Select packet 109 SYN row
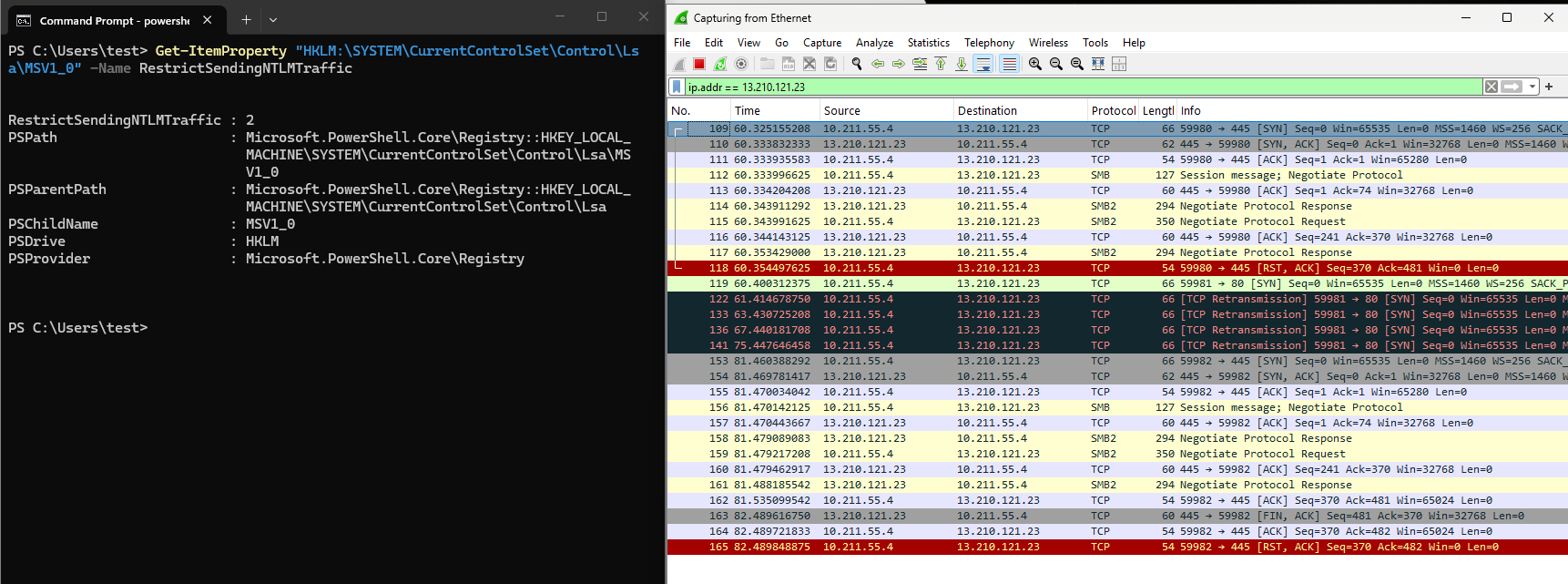 pos(1117,128)
